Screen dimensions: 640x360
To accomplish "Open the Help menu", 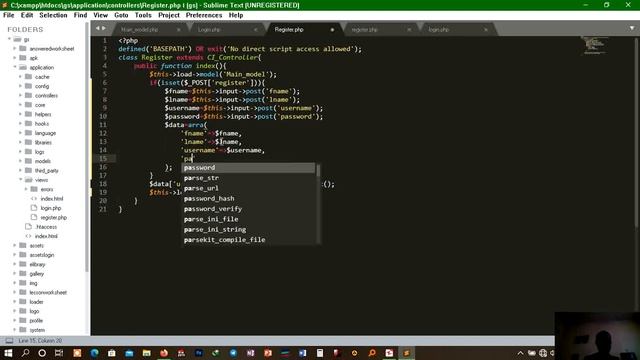I will coord(236,15).
